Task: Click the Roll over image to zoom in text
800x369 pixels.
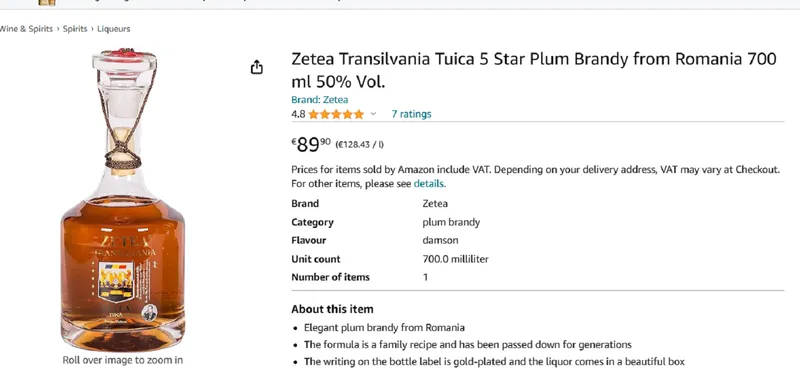Action: tap(122, 360)
